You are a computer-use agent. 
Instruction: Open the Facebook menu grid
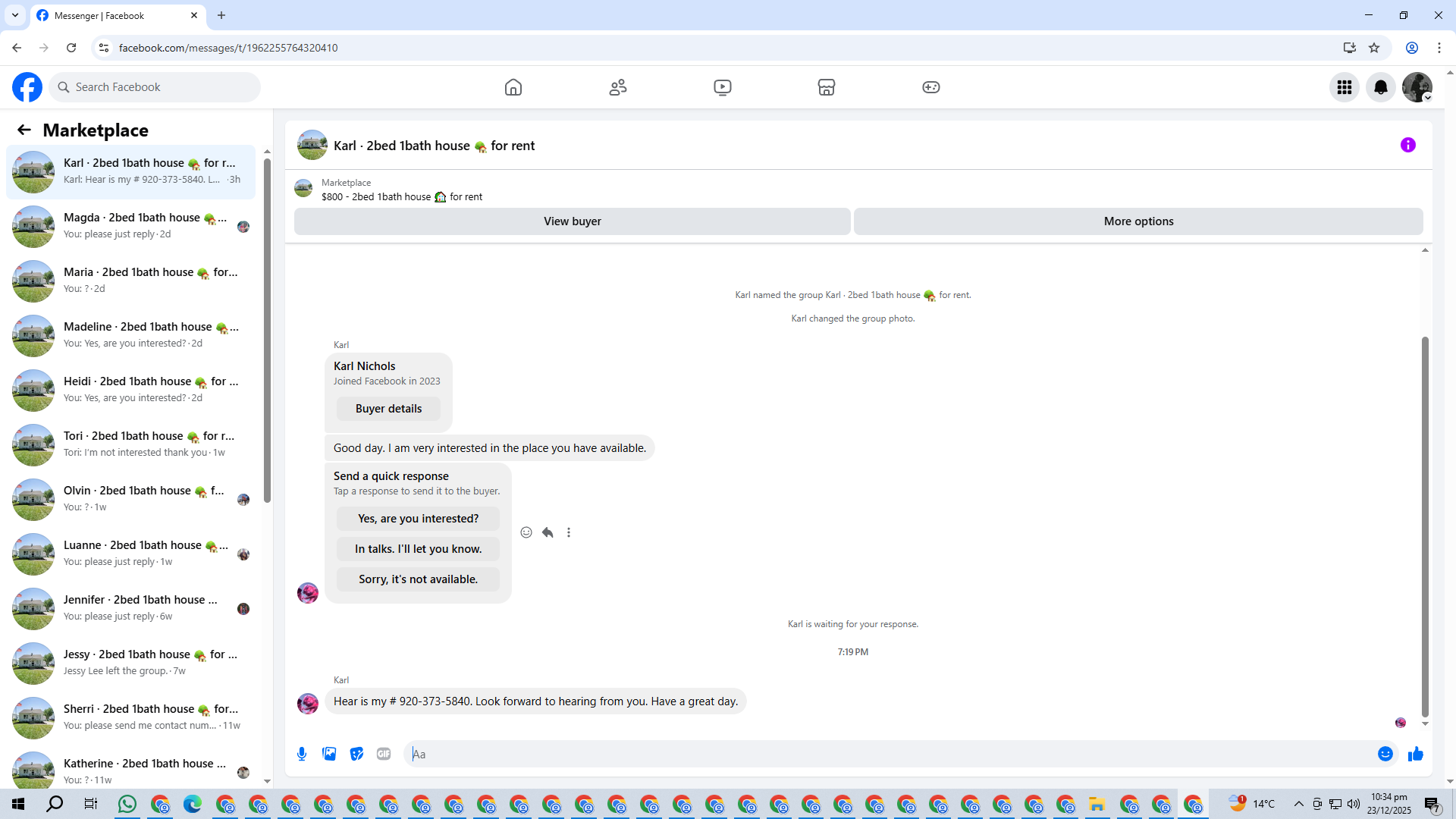[1345, 87]
